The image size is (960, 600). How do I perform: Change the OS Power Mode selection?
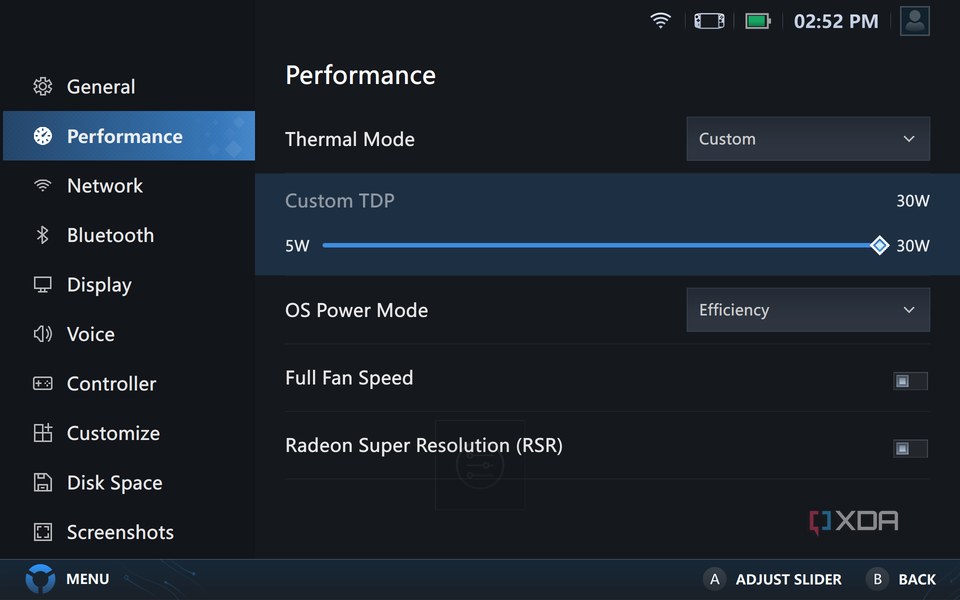[x=807, y=310]
